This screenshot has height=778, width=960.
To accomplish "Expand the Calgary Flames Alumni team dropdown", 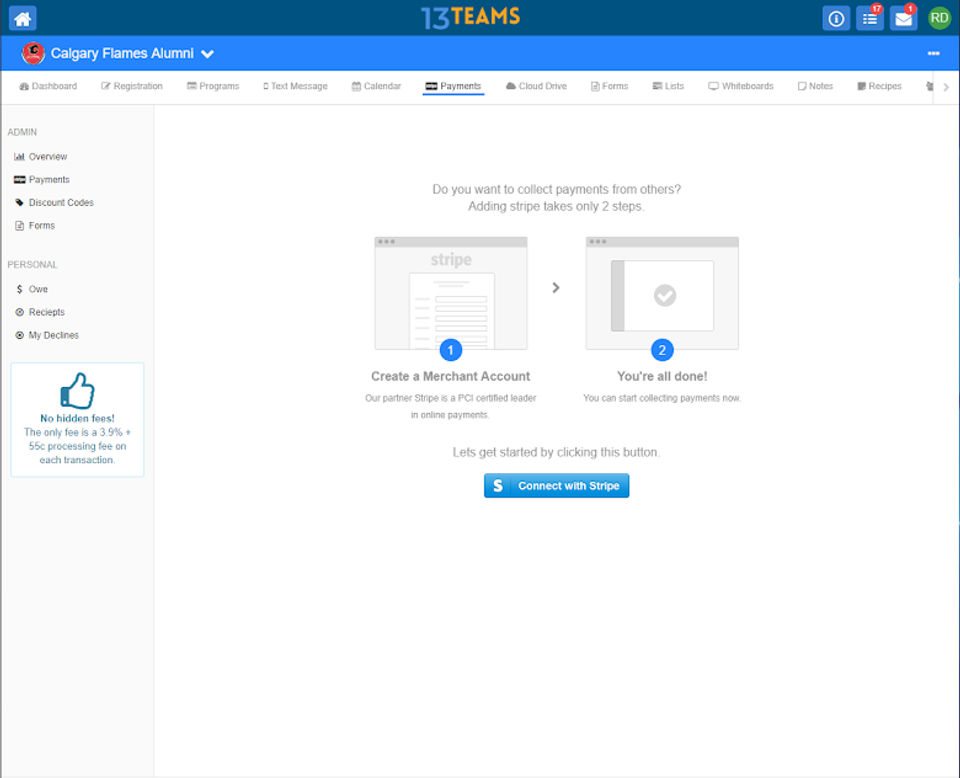I will click(x=208, y=54).
